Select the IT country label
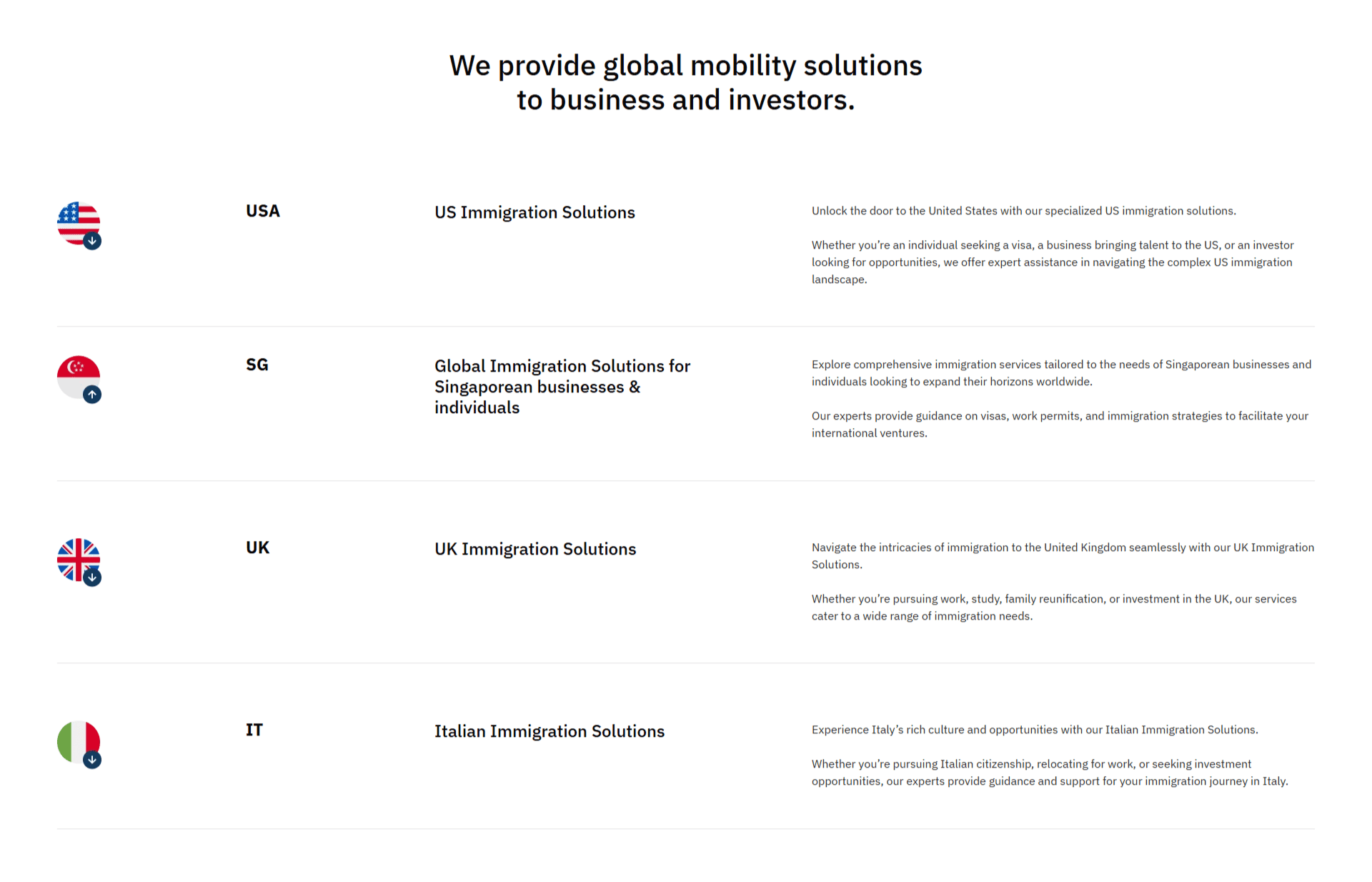The width and height of the screenshot is (1372, 882). pyautogui.click(x=254, y=730)
